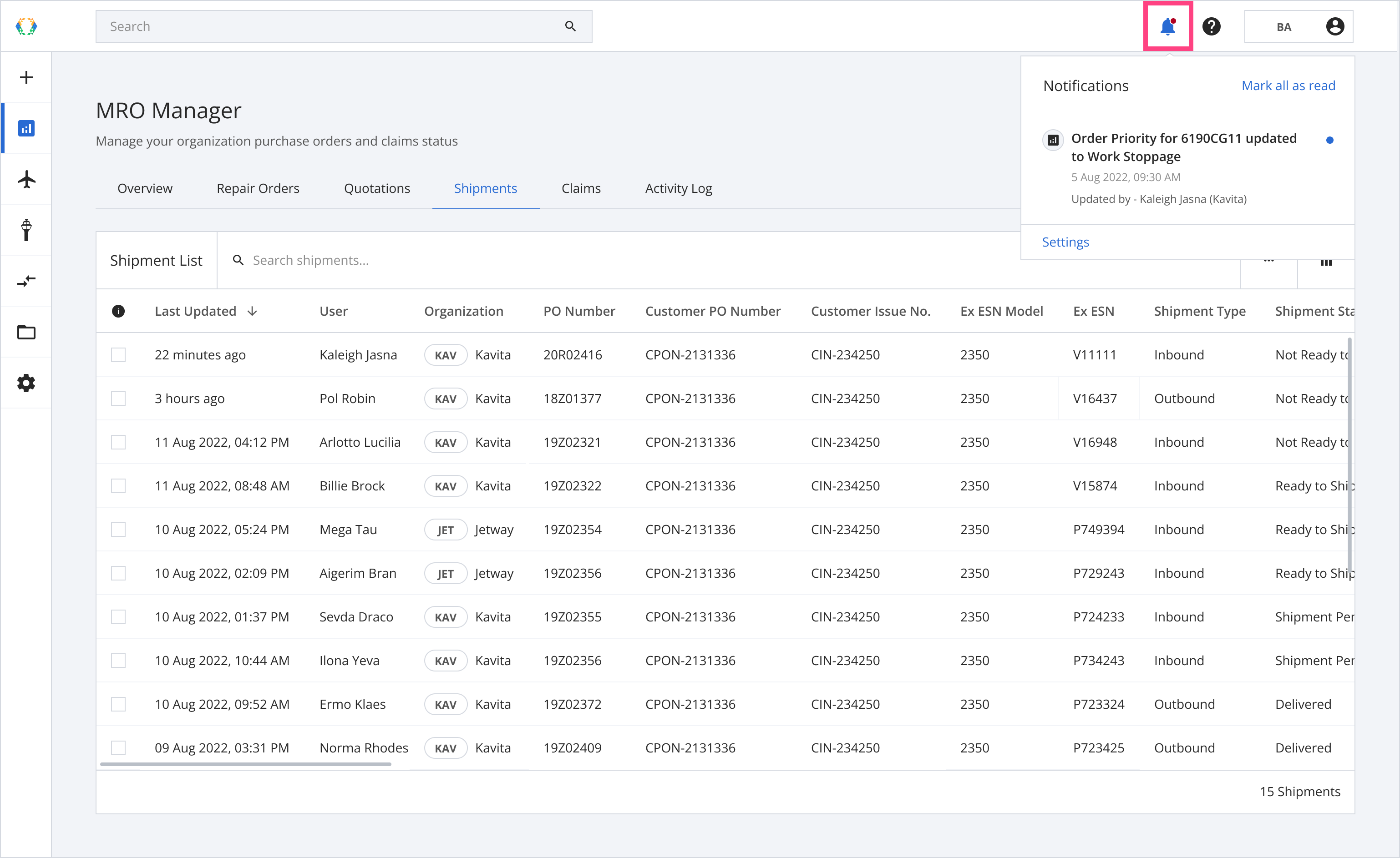Image resolution: width=1400 pixels, height=858 pixels.
Task: Click the Customer Issue No. column header
Action: point(871,311)
